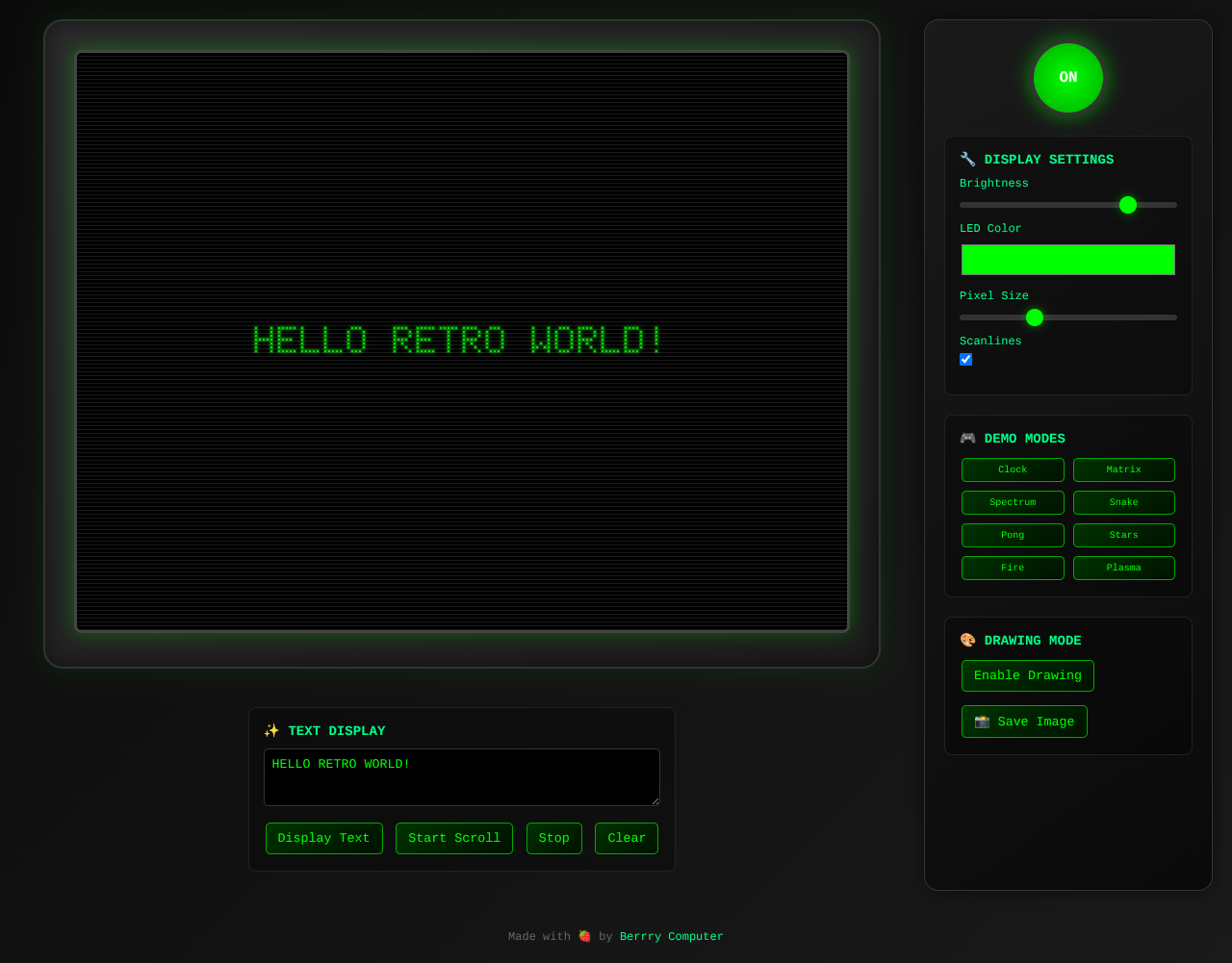Open the LED Color picker
1232x963 pixels.
click(x=1067, y=260)
